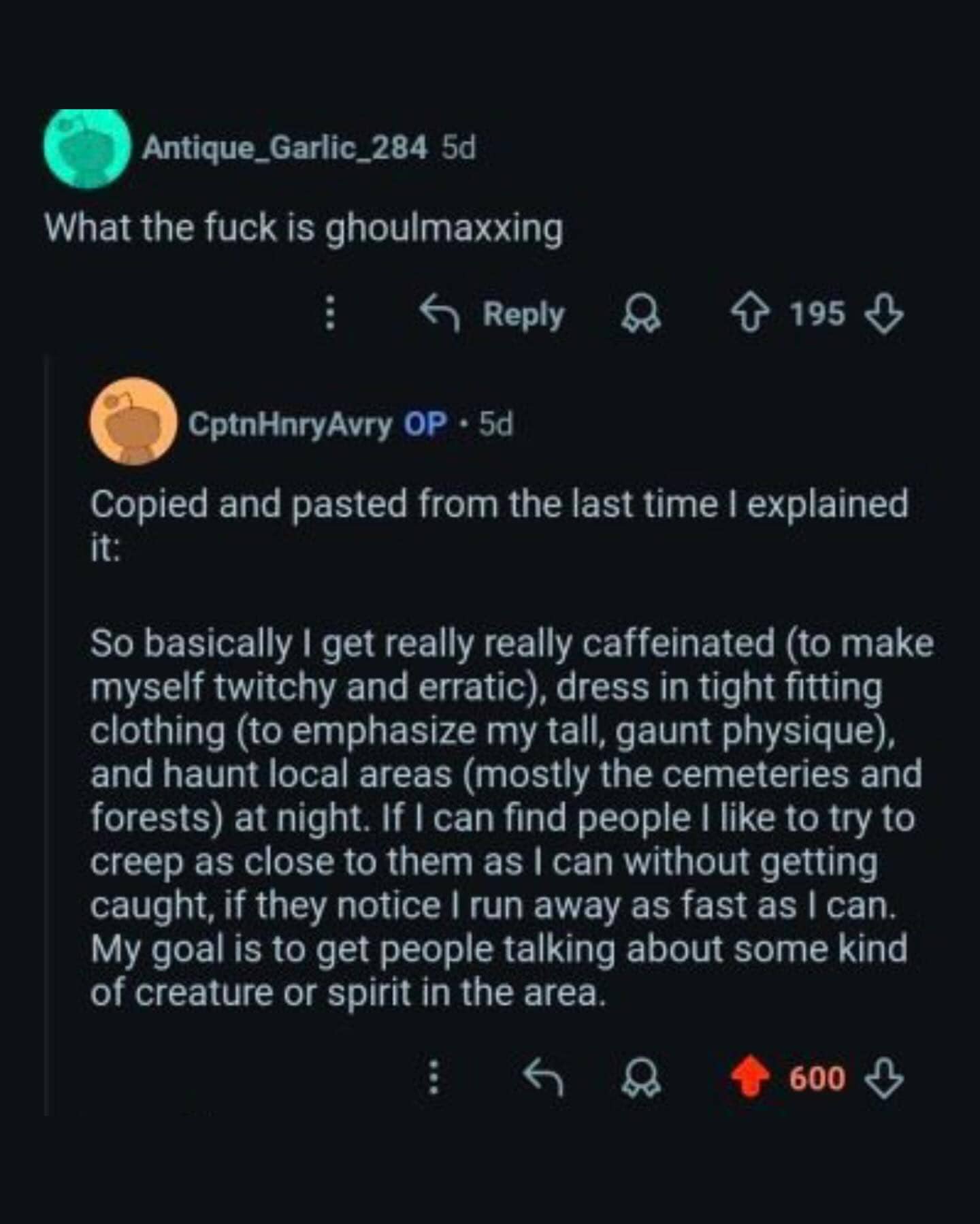This screenshot has width=980, height=1224.
Task: Collapse the reply thread using the vertical line
Action: [x=46, y=735]
